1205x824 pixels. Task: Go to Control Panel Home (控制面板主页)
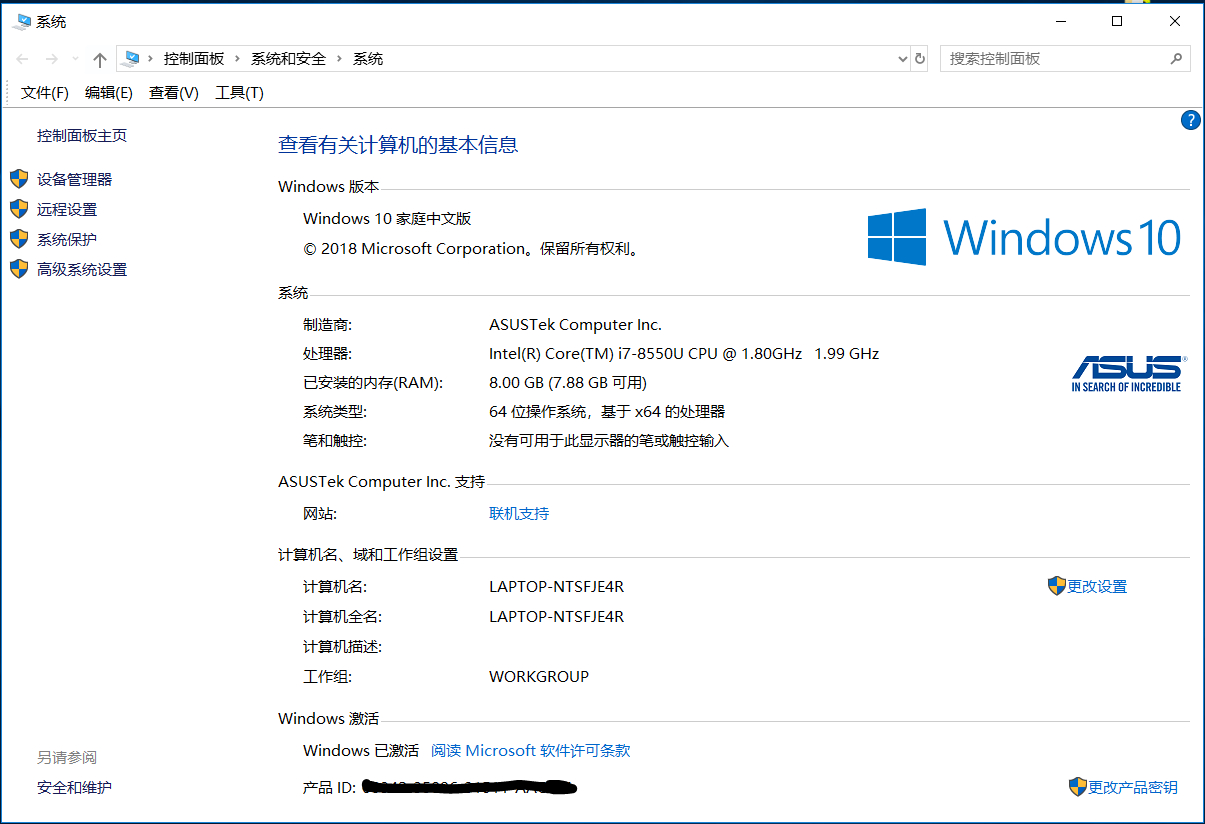[x=82, y=136]
